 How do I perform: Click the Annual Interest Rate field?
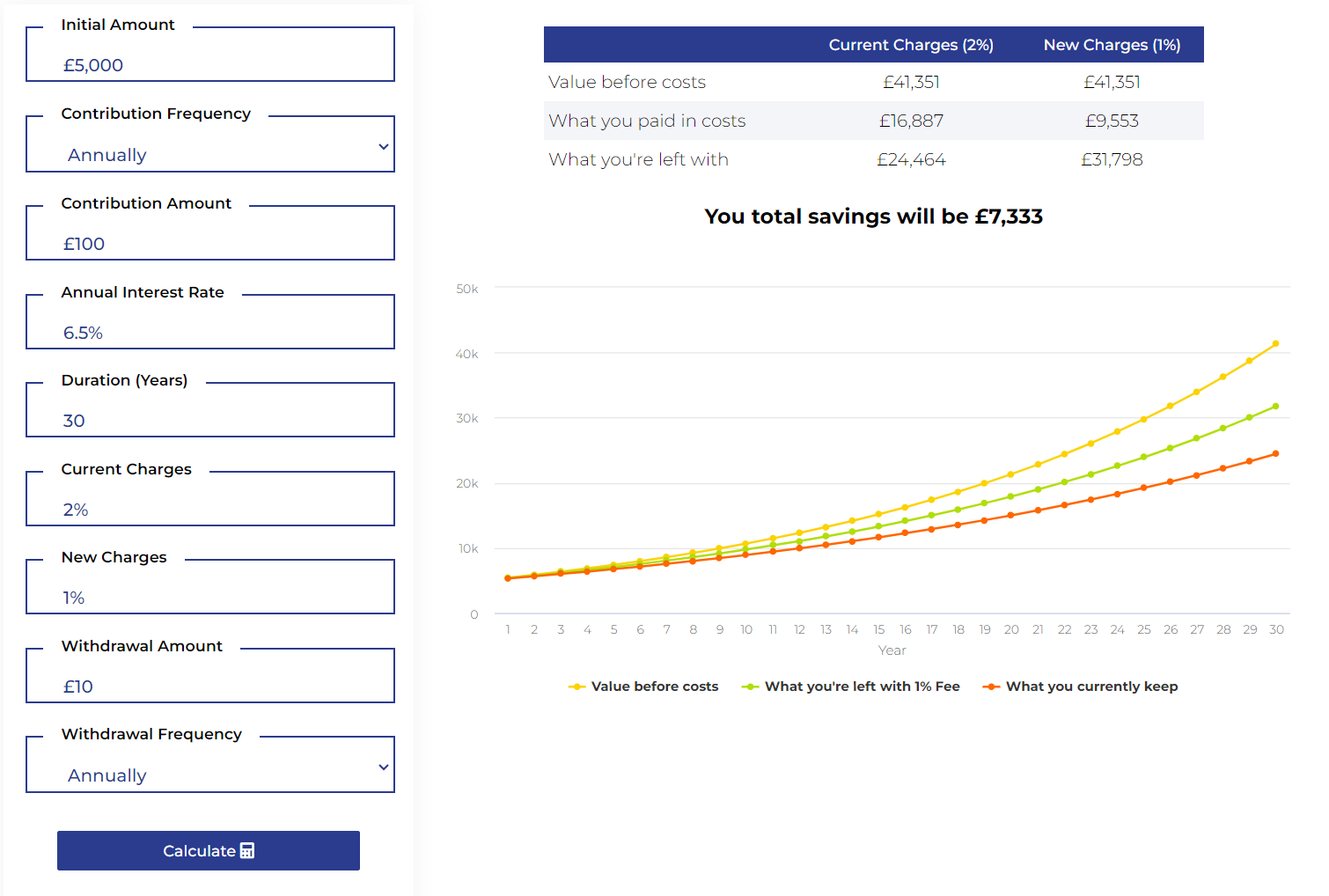point(210,322)
